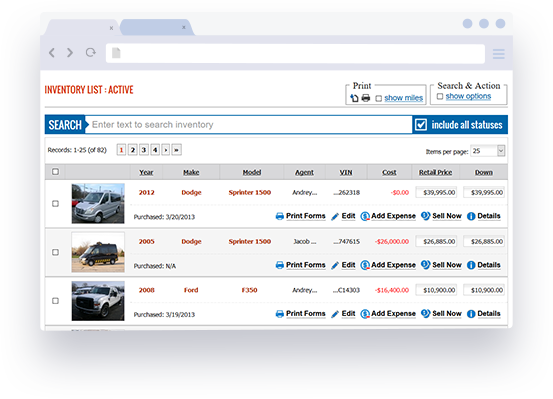Go to the last page with the double arrow
The height and width of the screenshot is (399, 553).
pyautogui.click(x=176, y=150)
